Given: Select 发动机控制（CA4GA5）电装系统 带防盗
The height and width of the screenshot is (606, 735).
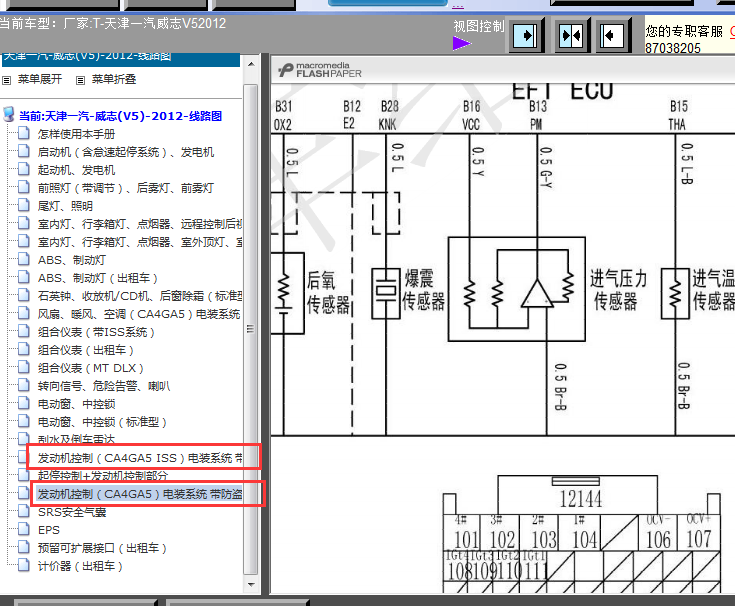Looking at the screenshot, I should [x=140, y=494].
